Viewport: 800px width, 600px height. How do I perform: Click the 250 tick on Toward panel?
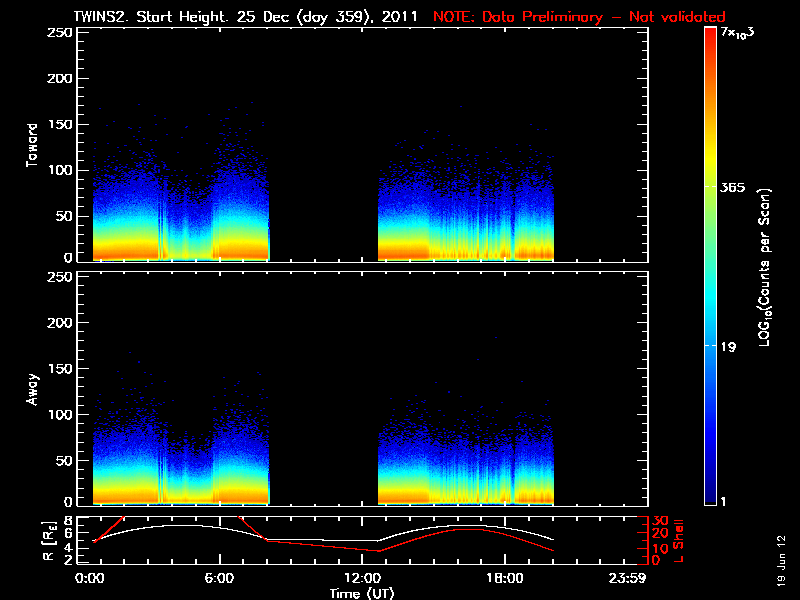pyautogui.click(x=62, y=33)
